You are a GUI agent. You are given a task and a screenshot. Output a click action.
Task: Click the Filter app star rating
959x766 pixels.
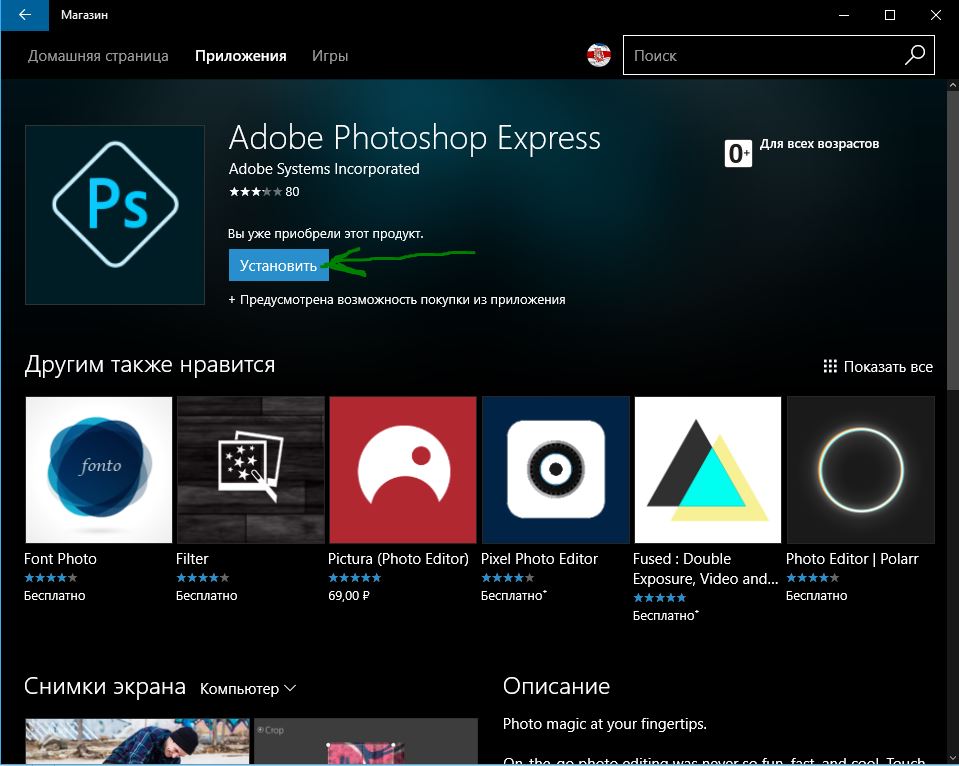[x=202, y=578]
